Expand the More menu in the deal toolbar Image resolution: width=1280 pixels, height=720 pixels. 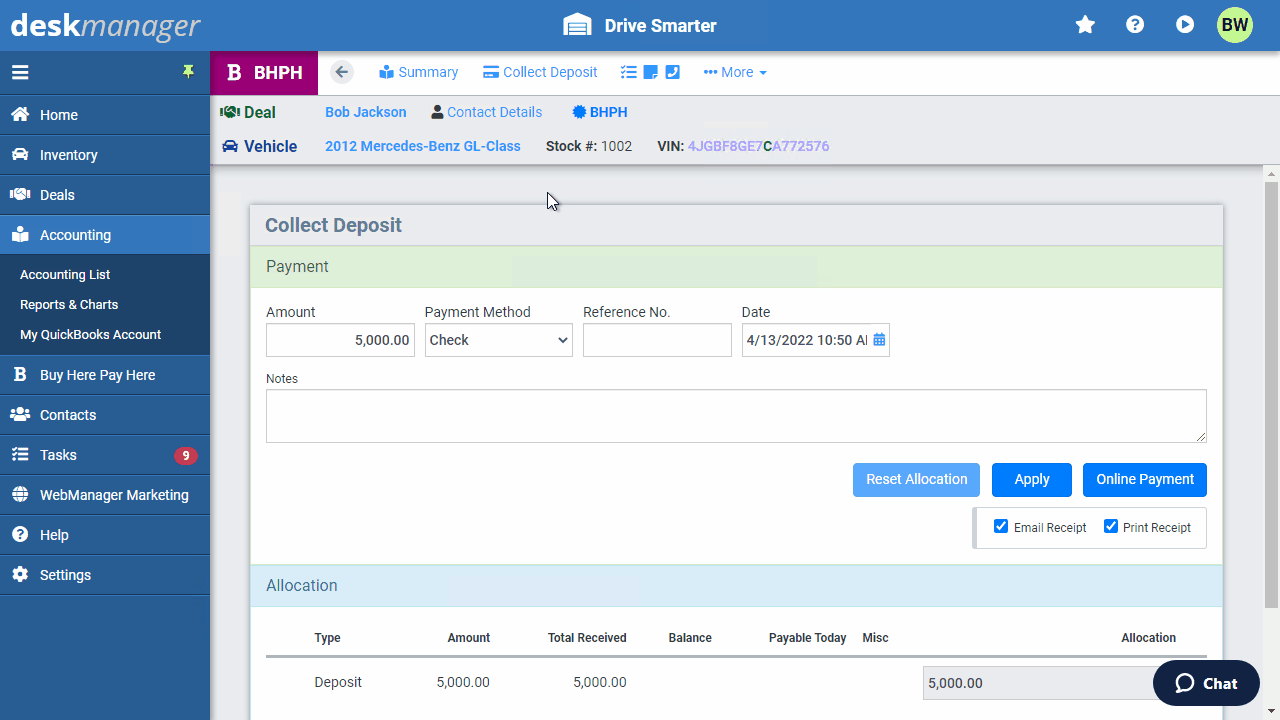tap(735, 71)
